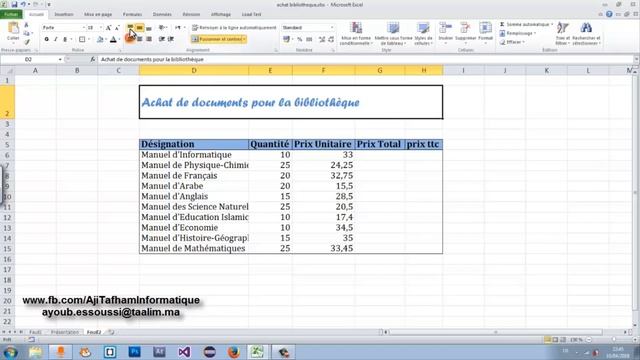This screenshot has width=640, height=360.
Task: Click the format painter brush icon
Action: point(27,42)
